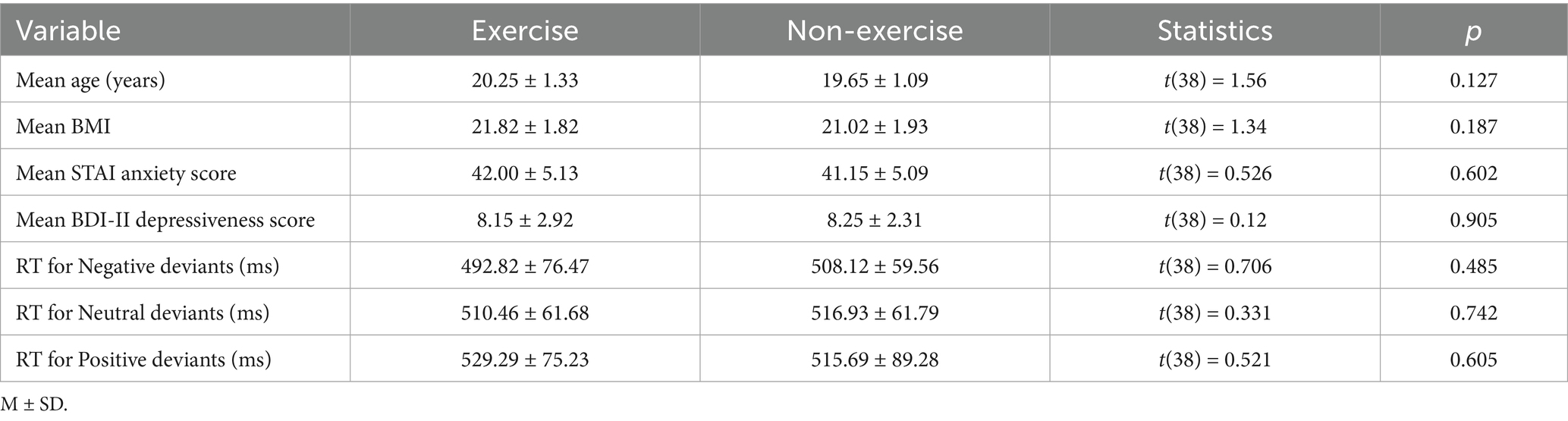Select RT for Positive deviants label
This screenshot has height=421, width=1568.
[x=143, y=359]
